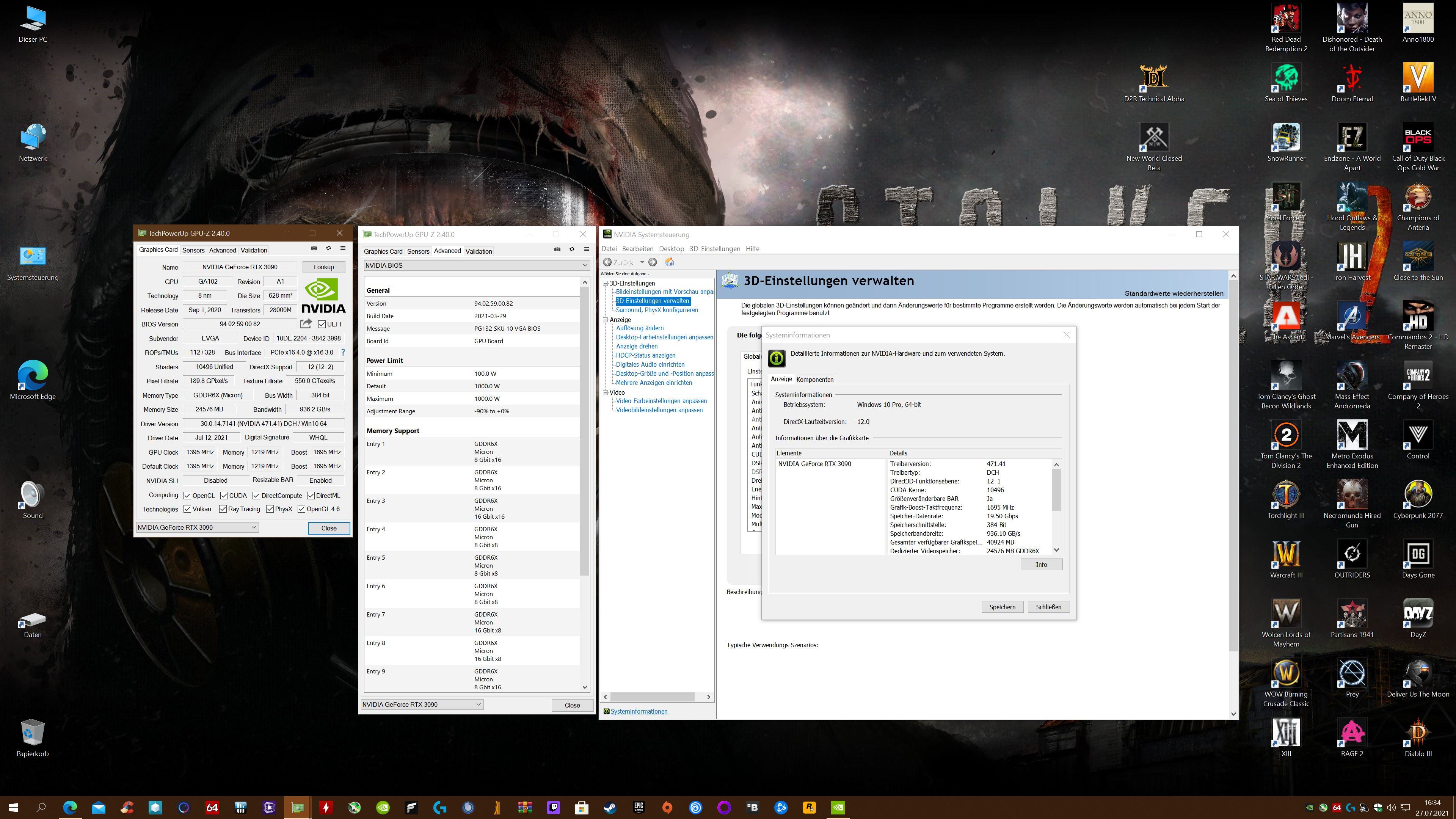Click the refresh icon in the GPU-Z Graphics Card window
Viewport: 1456px width, 819px height.
tap(328, 248)
